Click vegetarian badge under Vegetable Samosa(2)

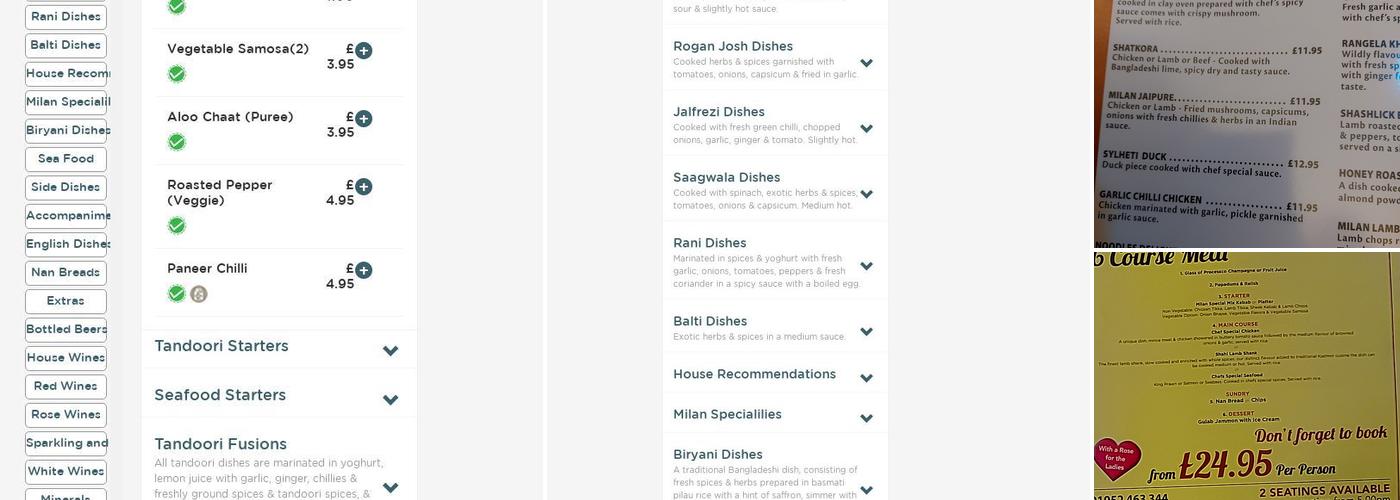tap(177, 74)
